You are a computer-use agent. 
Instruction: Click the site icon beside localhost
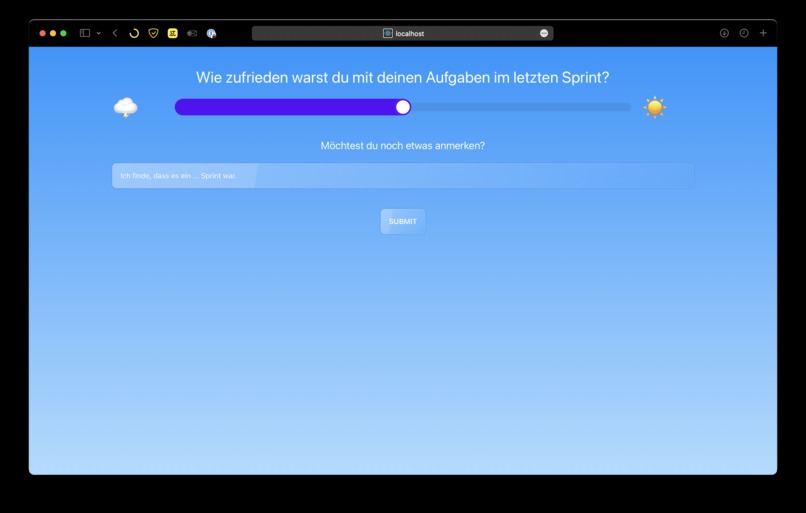click(388, 33)
